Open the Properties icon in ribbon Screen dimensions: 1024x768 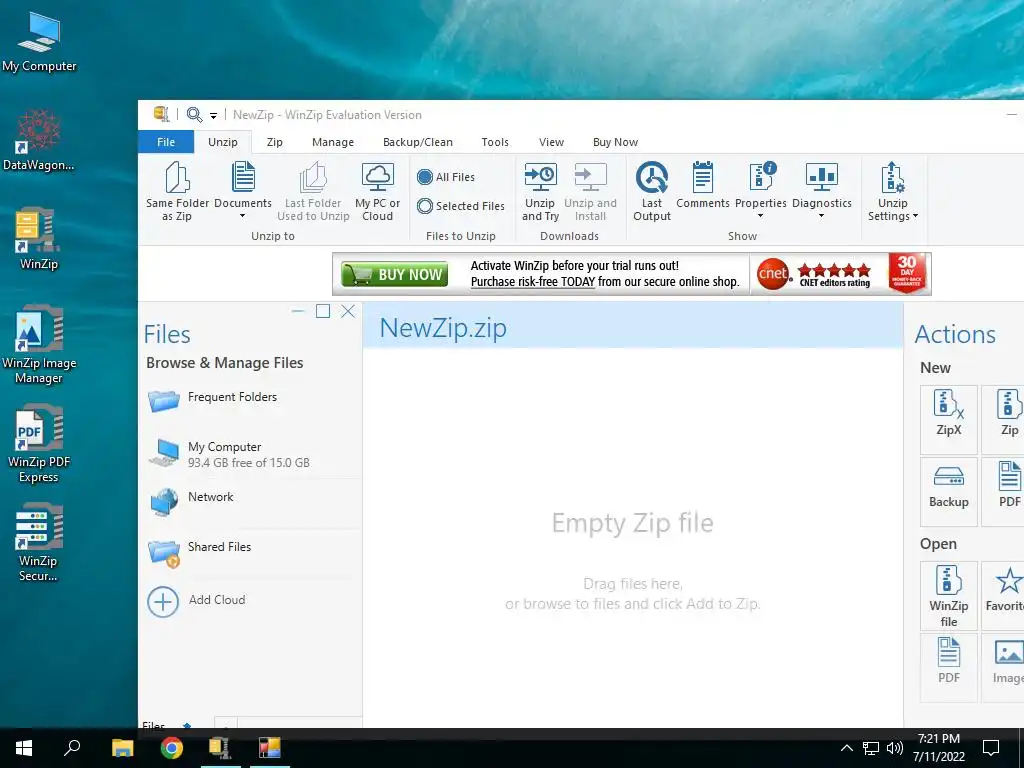coord(761,177)
